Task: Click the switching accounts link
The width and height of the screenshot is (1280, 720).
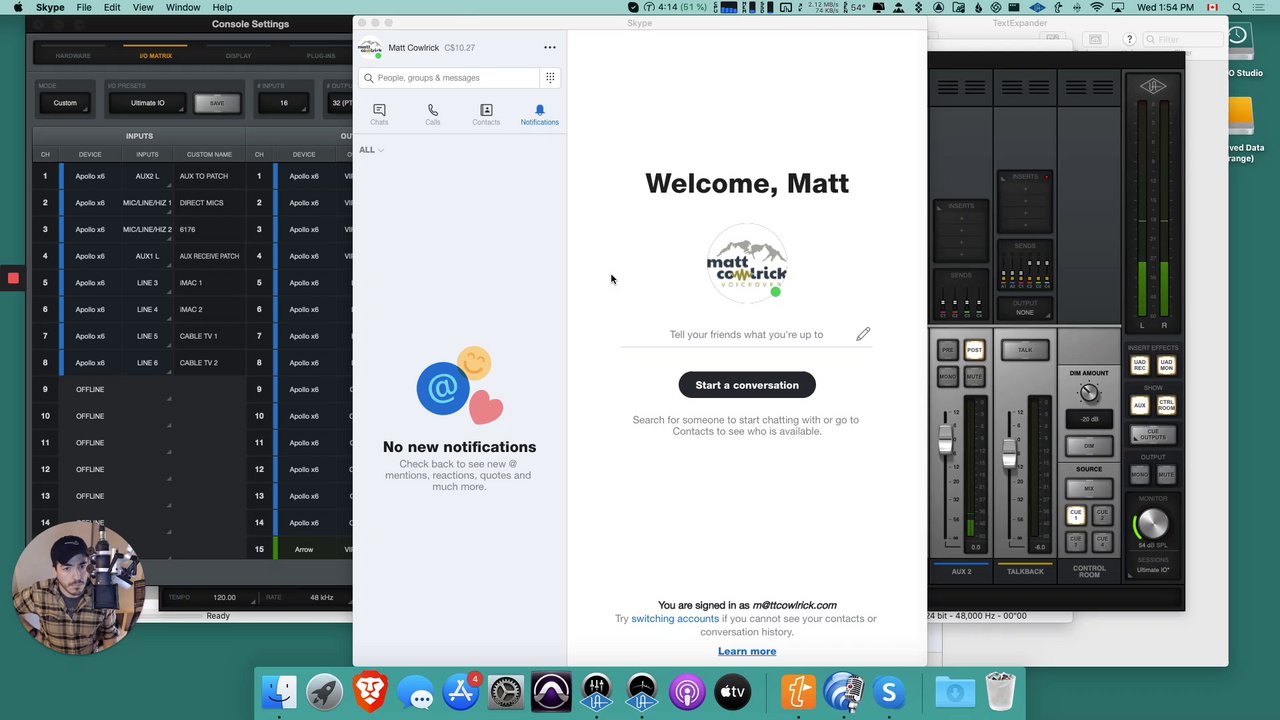Action: pos(675,619)
